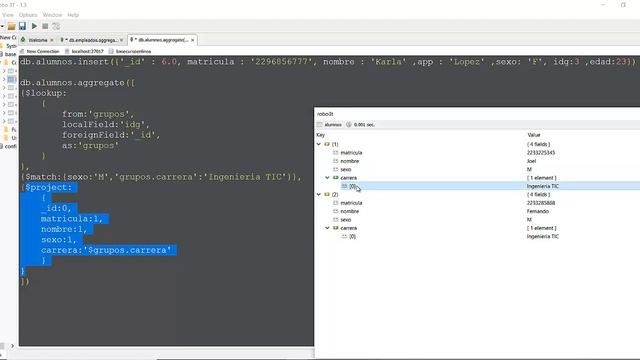
Task: Run the query with the green play icon
Action: coord(34,26)
